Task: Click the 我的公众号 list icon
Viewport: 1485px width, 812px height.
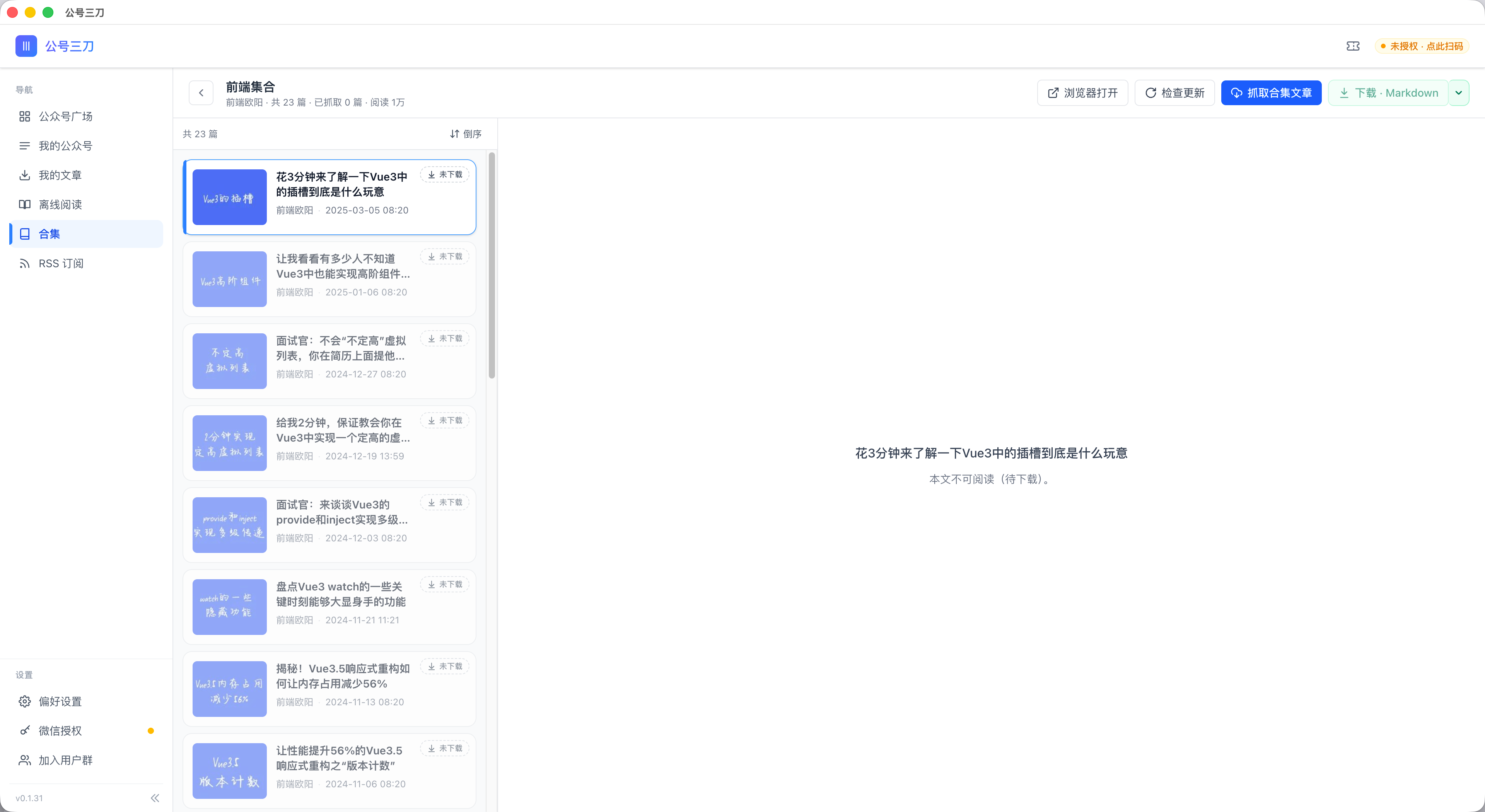Action: click(x=24, y=146)
